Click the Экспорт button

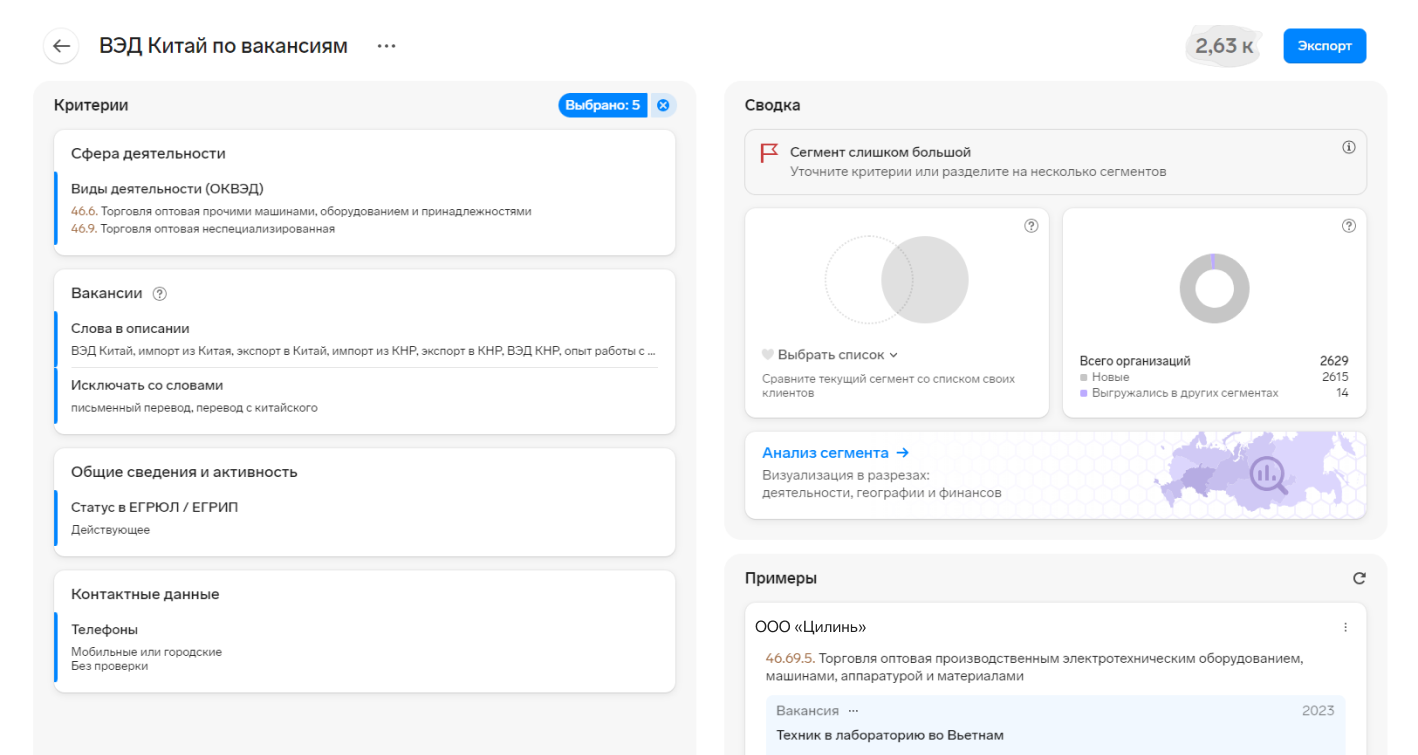(x=1324, y=46)
